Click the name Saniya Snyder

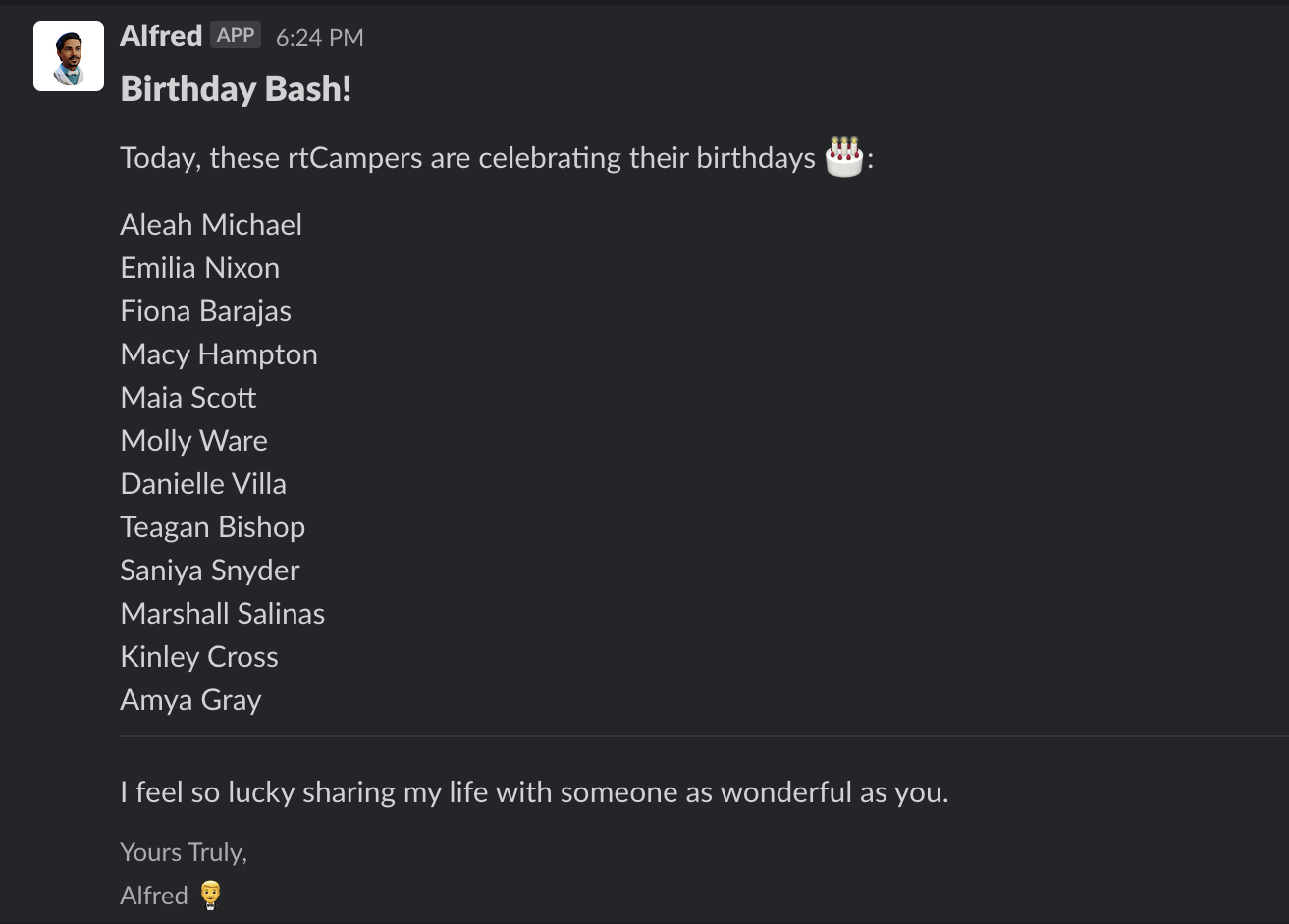point(210,571)
